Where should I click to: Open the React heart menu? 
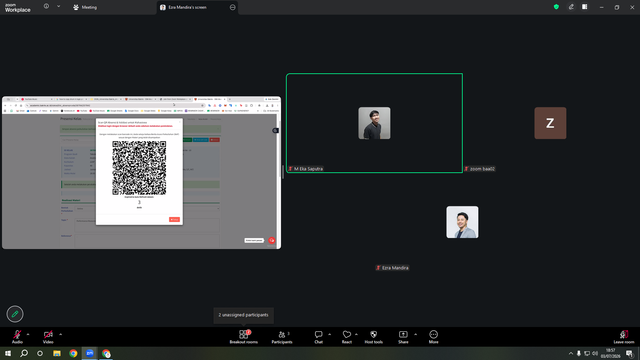(347, 337)
